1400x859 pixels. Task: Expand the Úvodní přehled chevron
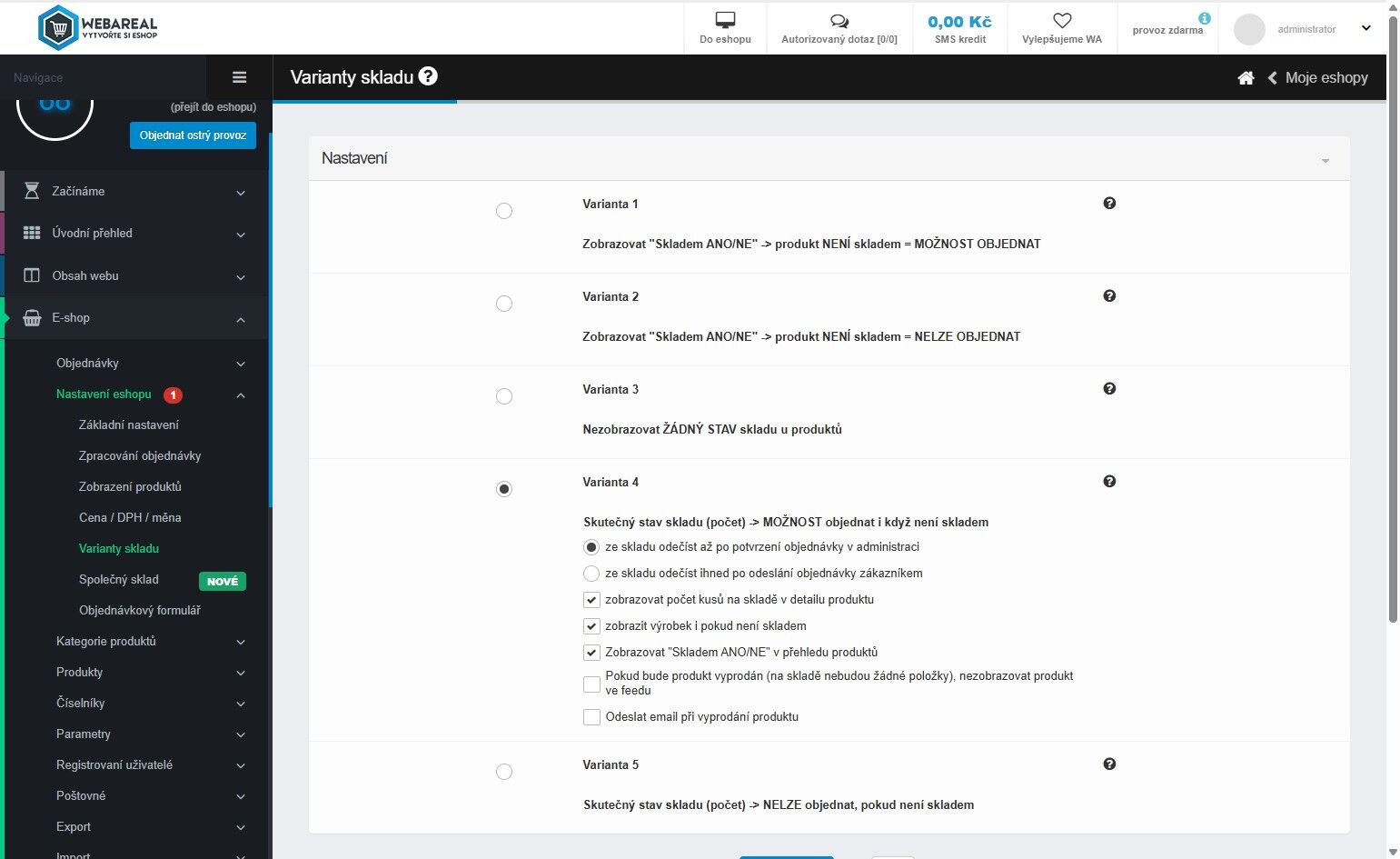[241, 235]
